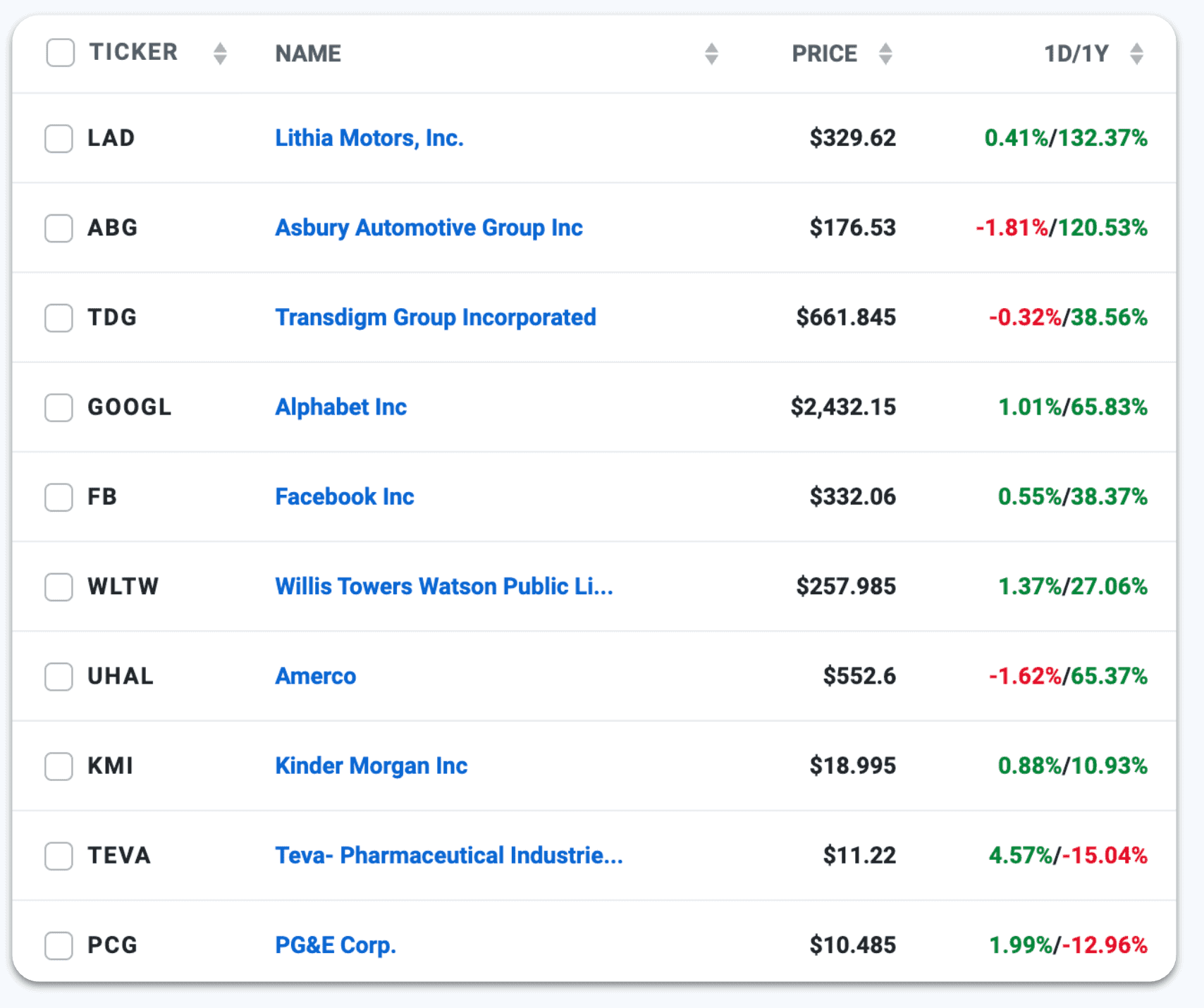Open the Alphabet Inc stock details
Viewport: 1204px width, 1008px height.
tap(340, 407)
